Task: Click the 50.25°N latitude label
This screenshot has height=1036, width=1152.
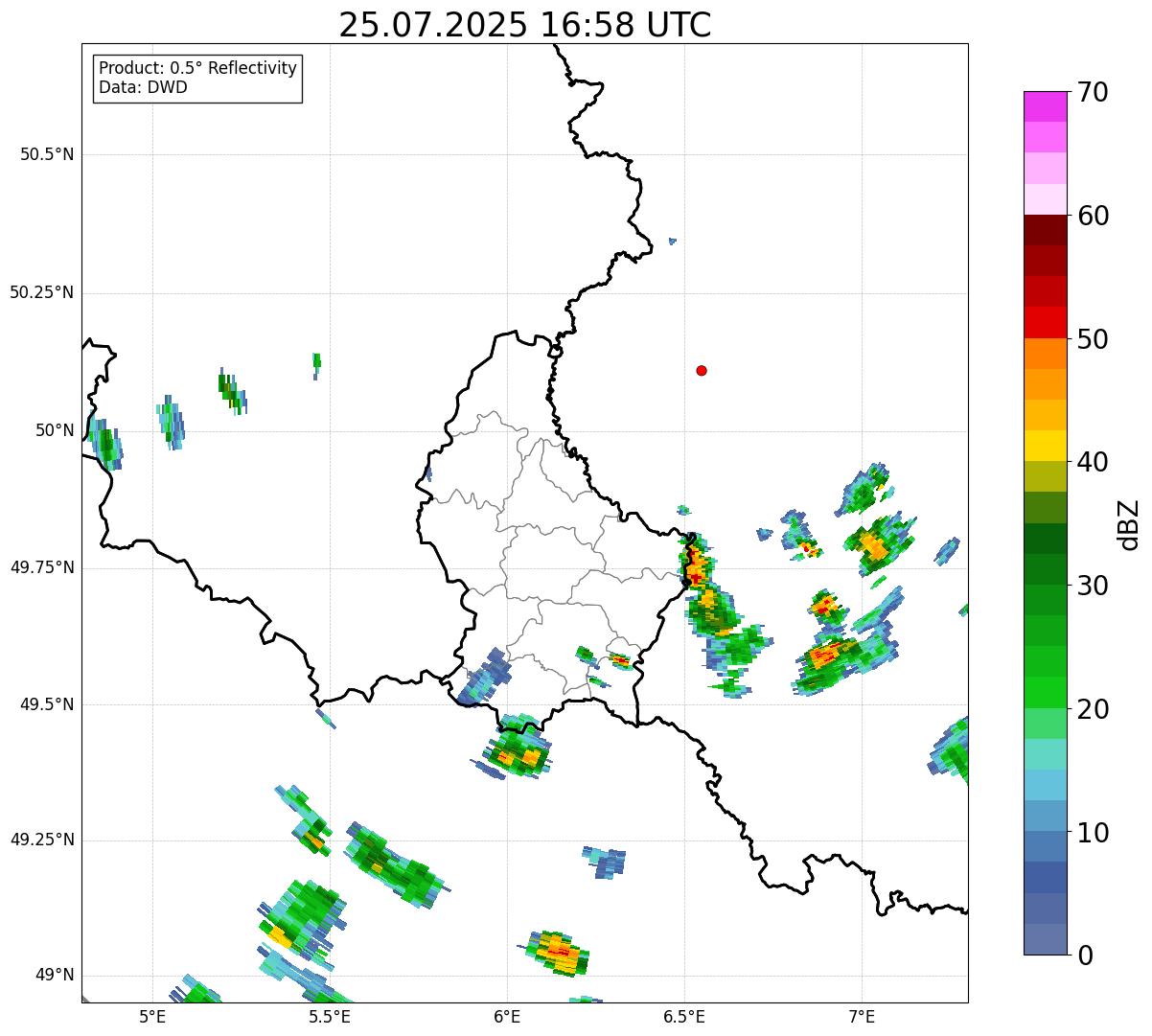Action: [42, 292]
